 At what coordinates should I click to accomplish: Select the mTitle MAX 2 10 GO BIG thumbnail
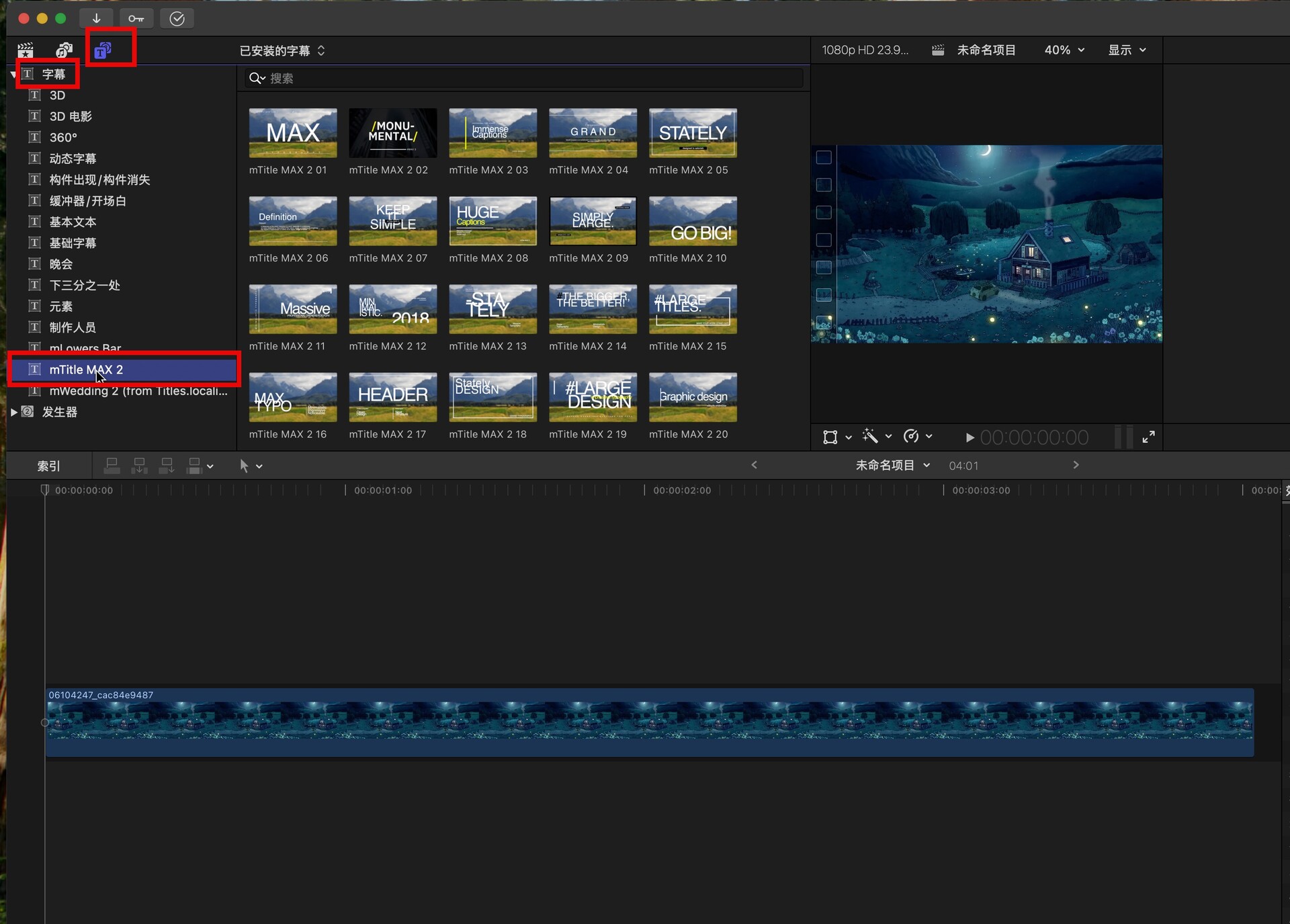tap(693, 221)
